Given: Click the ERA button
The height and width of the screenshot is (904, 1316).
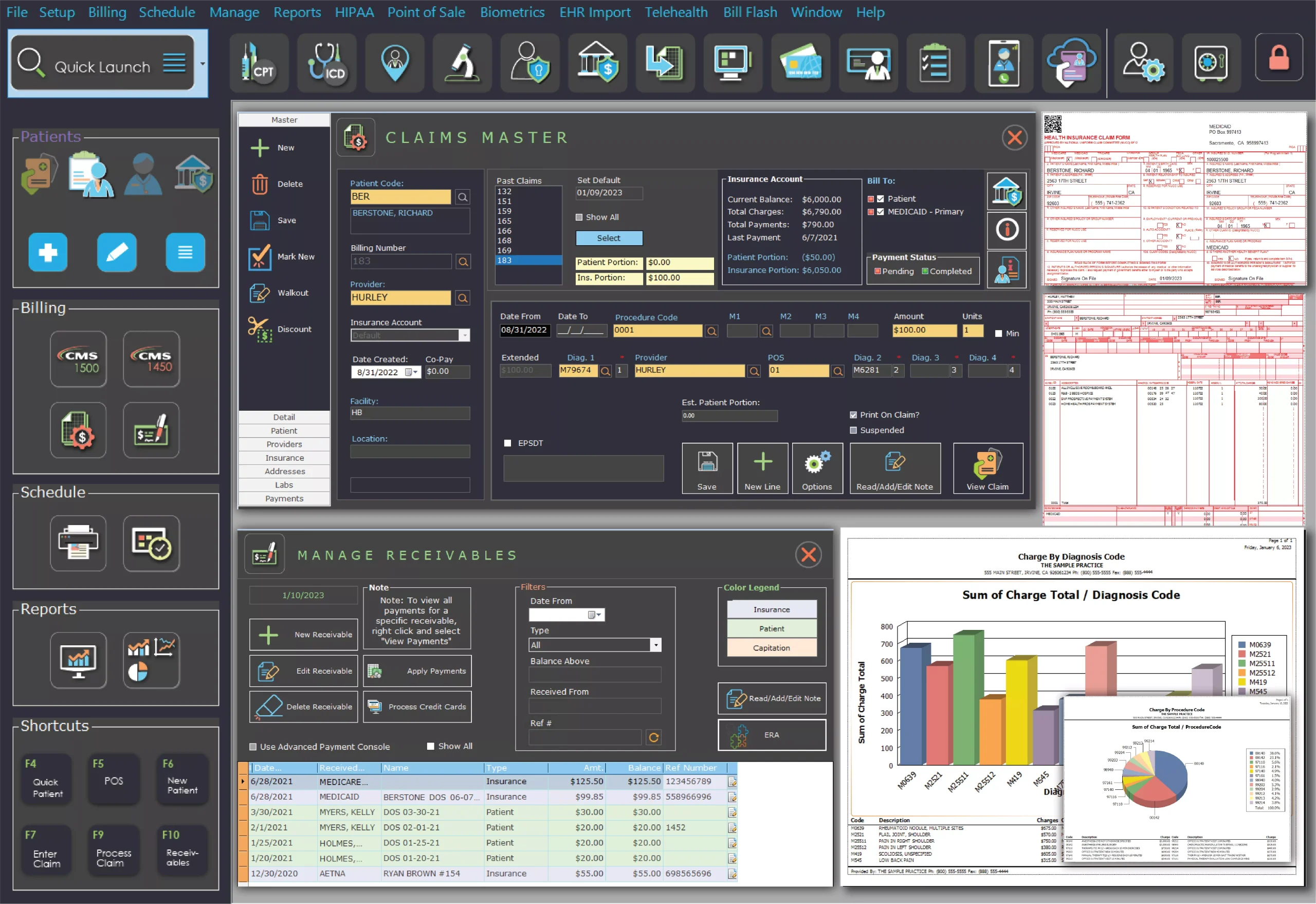Looking at the screenshot, I should 772,735.
